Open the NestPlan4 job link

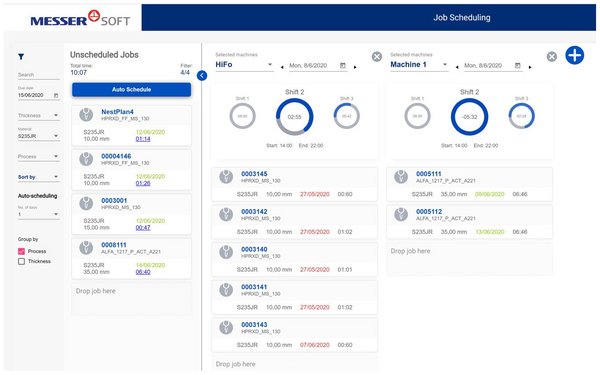tap(117, 112)
